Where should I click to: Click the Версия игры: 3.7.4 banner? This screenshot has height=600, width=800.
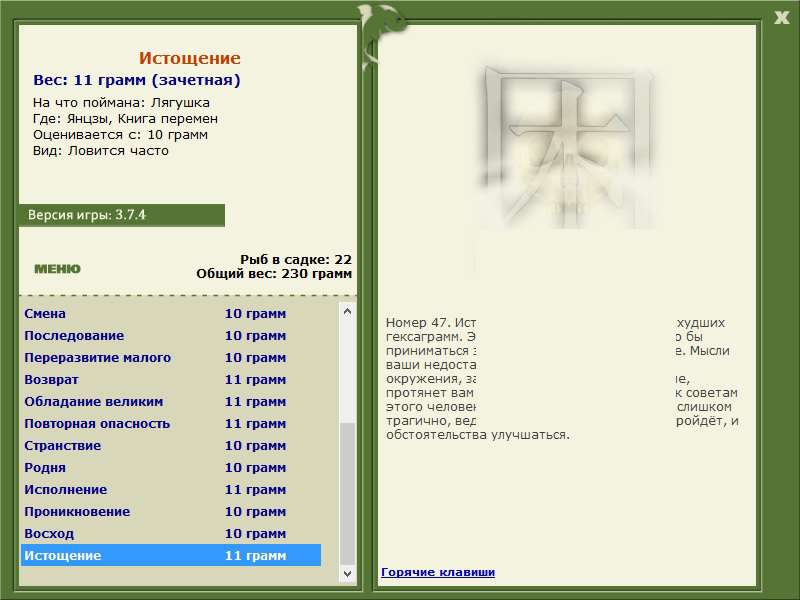(x=121, y=215)
